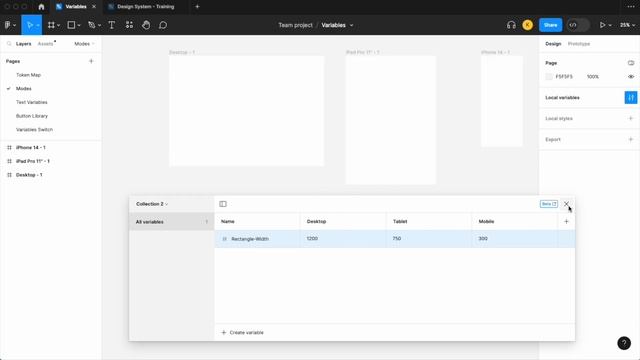Open local variables settings icon
Image resolution: width=640 pixels, height=360 pixels.
[631, 98]
